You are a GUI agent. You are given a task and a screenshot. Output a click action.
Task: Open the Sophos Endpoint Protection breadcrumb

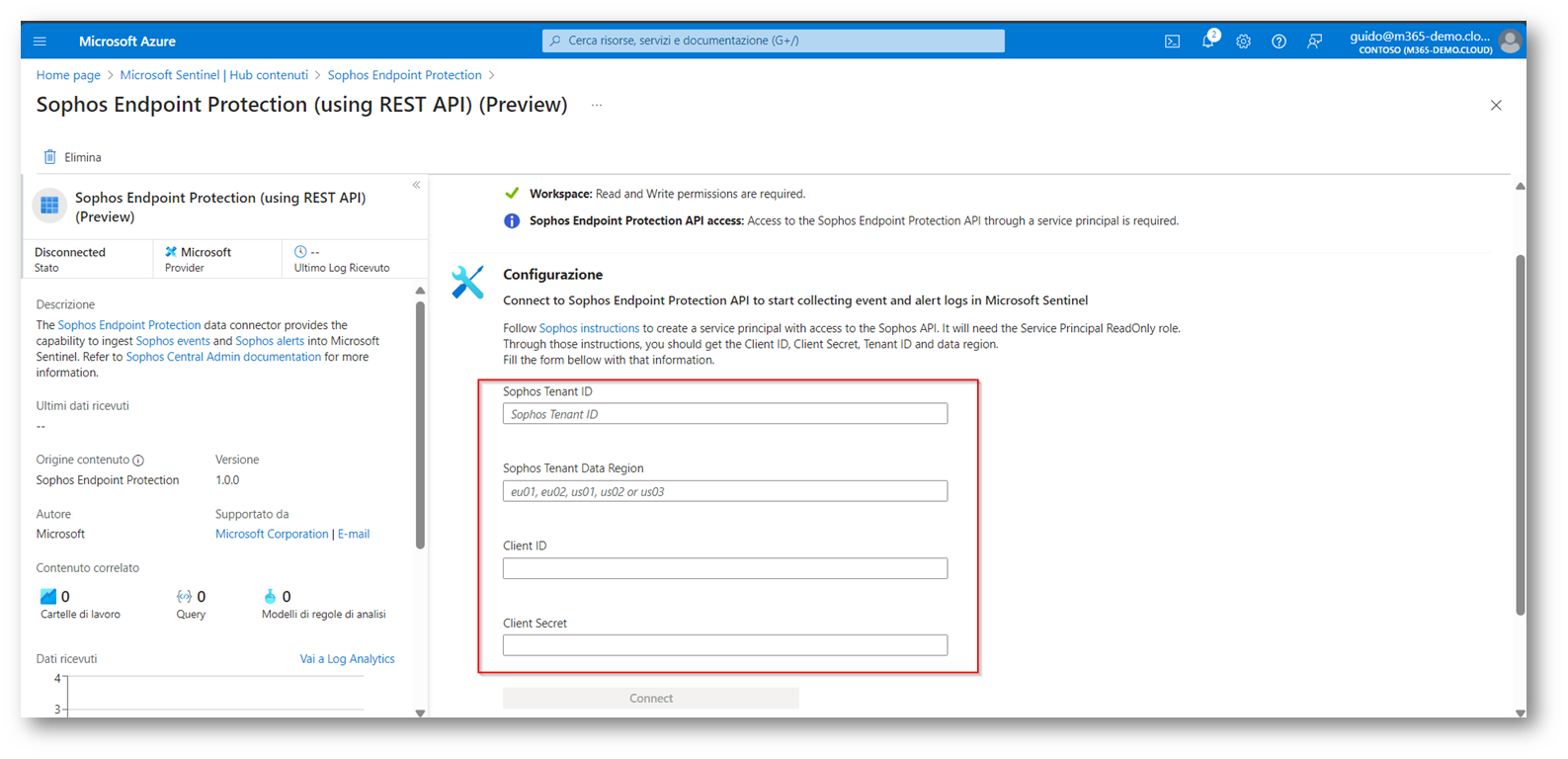click(x=405, y=75)
